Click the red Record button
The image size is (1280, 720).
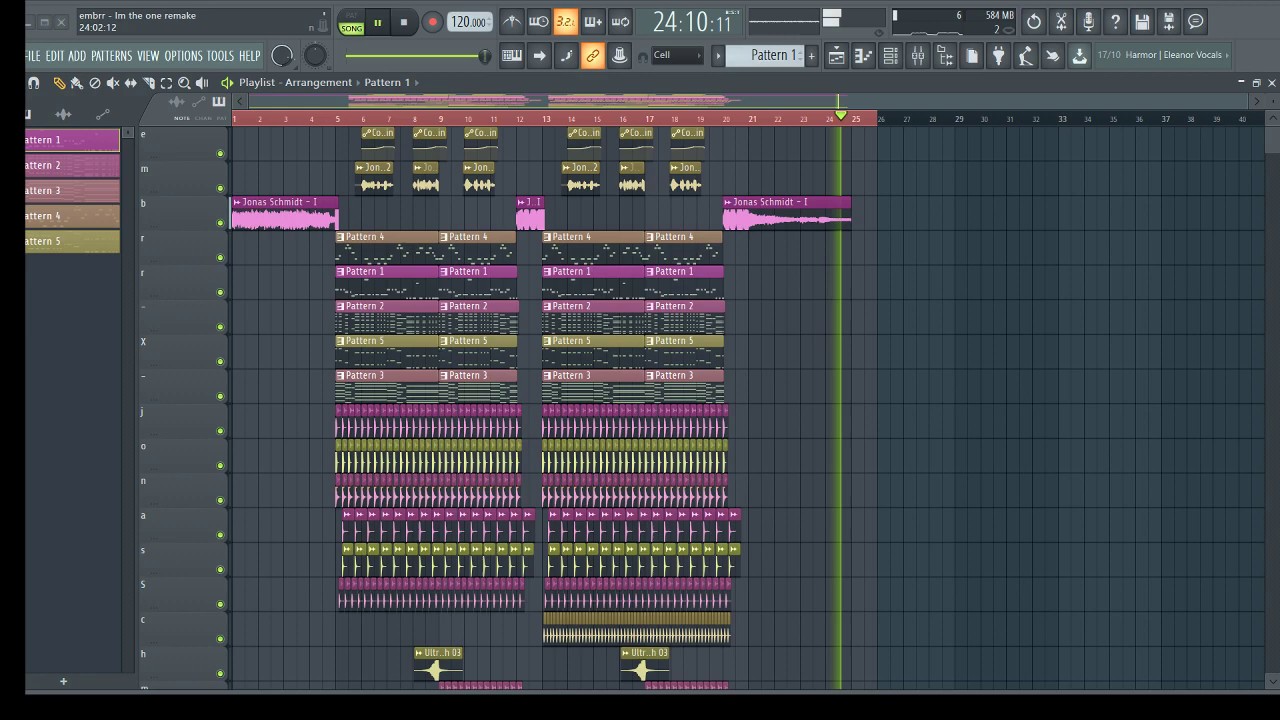(x=432, y=22)
